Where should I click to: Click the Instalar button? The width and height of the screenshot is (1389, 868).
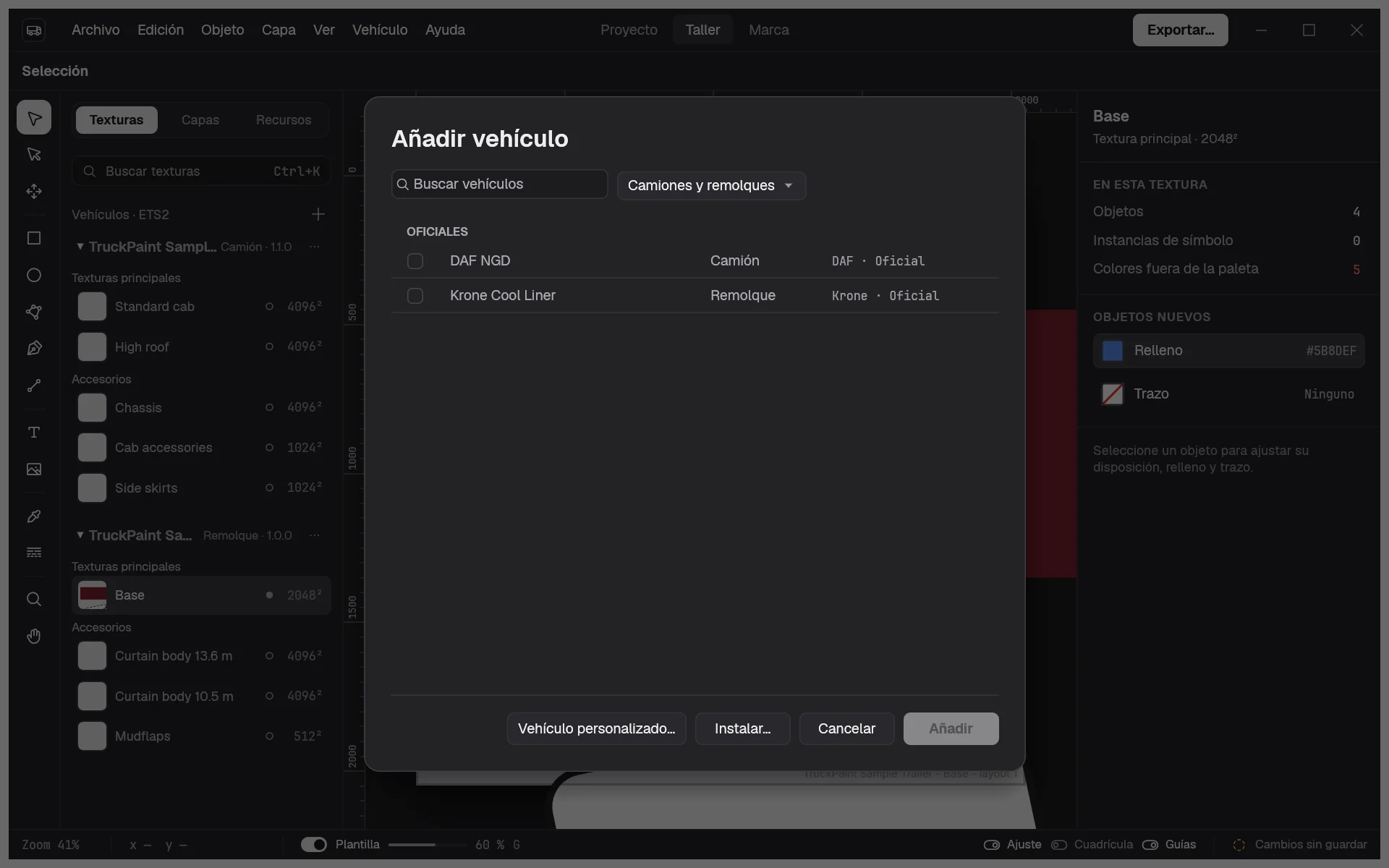coord(743,728)
